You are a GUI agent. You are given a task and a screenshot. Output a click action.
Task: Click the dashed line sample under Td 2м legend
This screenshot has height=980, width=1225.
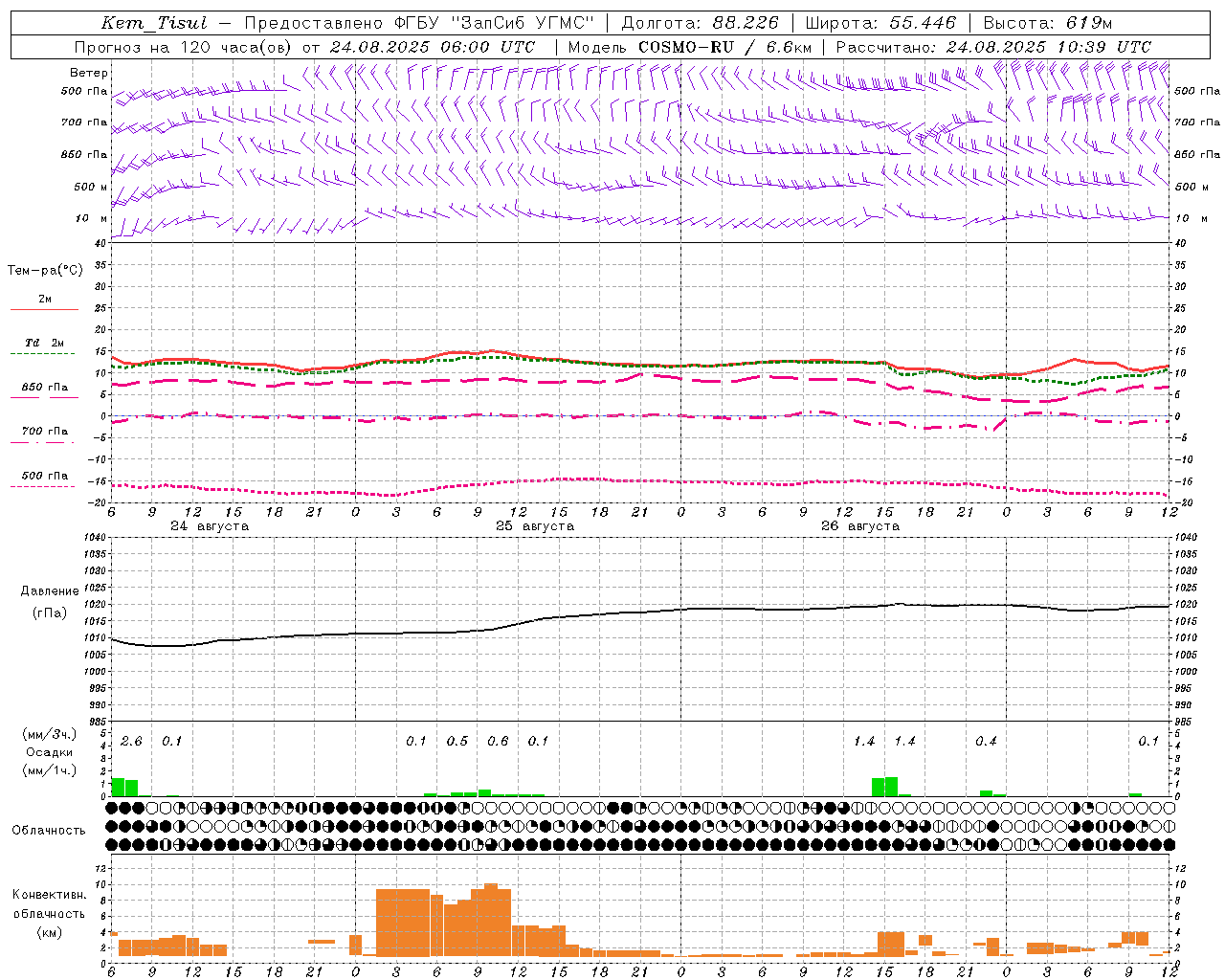point(44,353)
